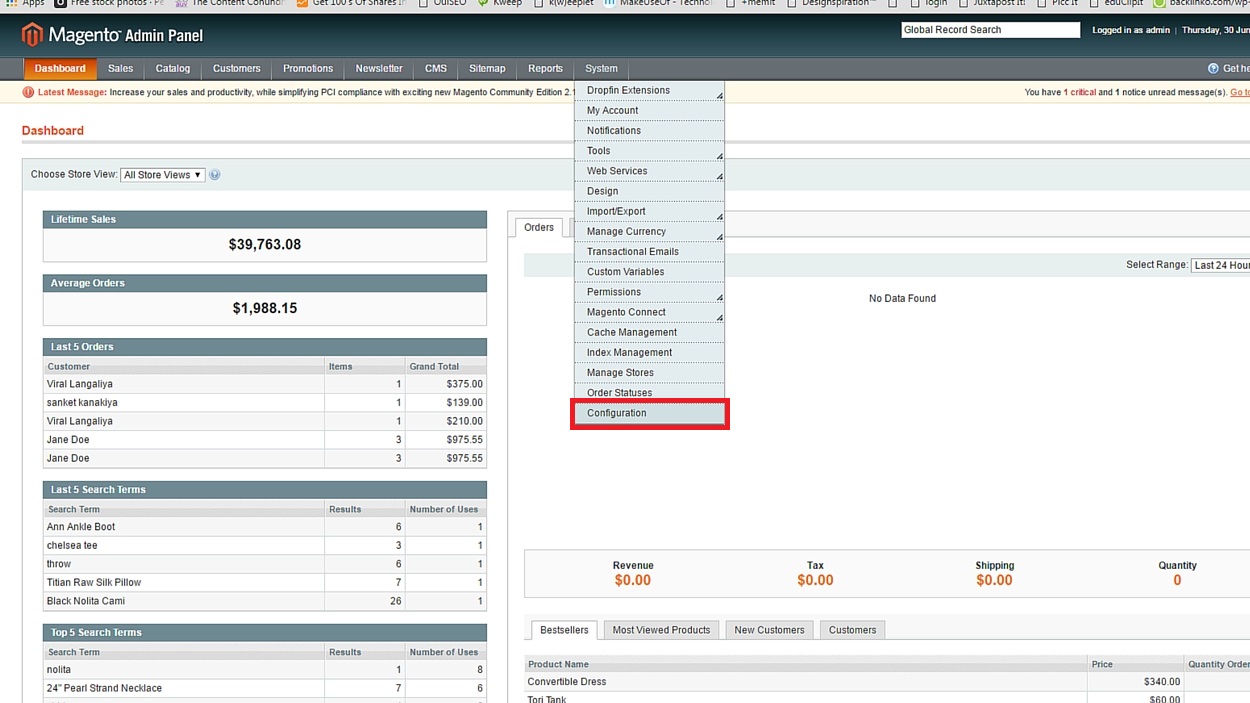The image size is (1250, 703).
Task: Click the 24" Pearl Strand Necklace search term
Action: (x=265, y=688)
